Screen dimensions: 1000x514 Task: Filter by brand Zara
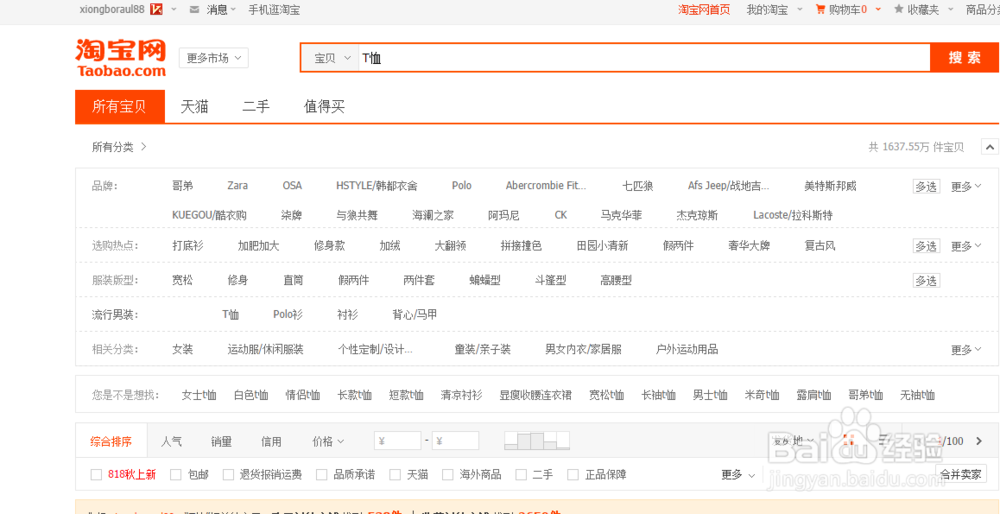coord(238,186)
